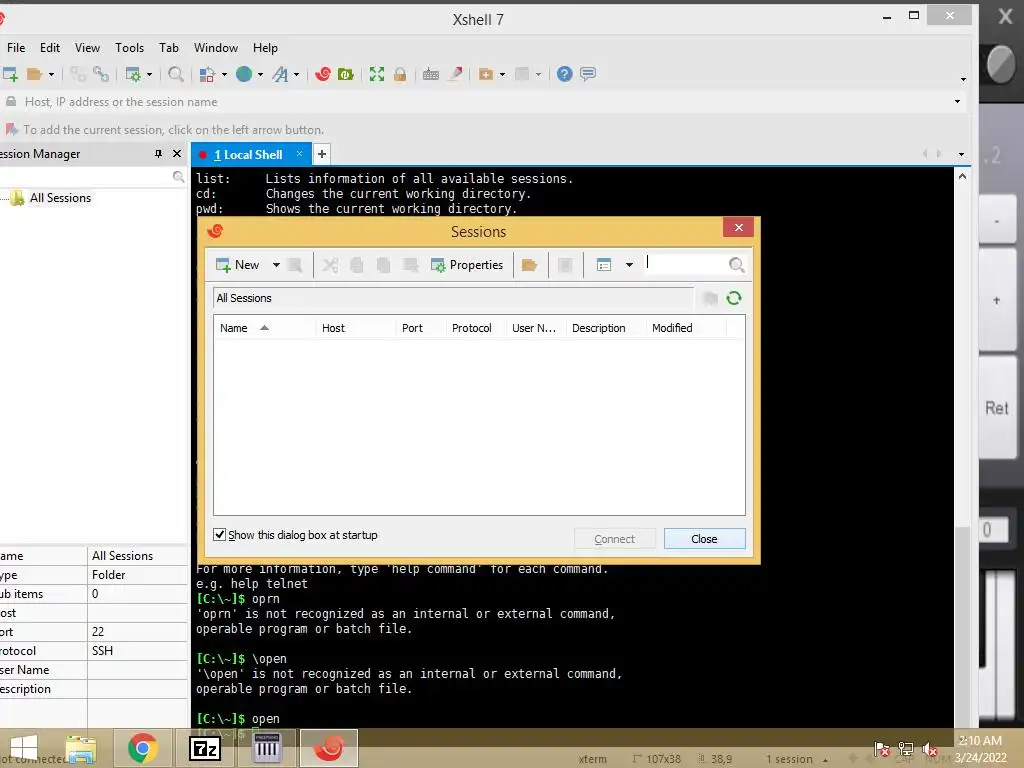This screenshot has width=1024, height=768.
Task: Open the Window menu
Action: [216, 48]
